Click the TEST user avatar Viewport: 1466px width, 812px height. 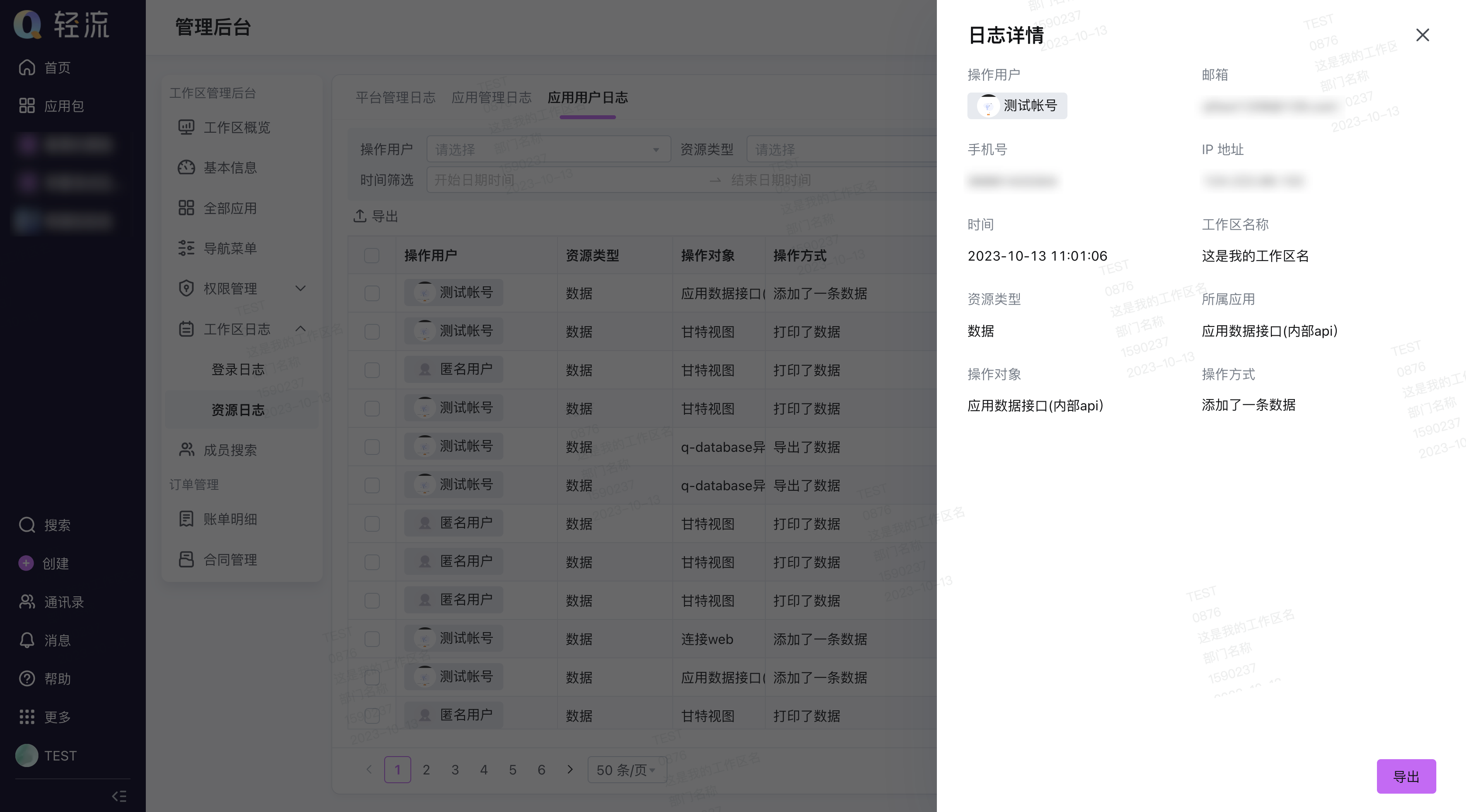(x=27, y=755)
